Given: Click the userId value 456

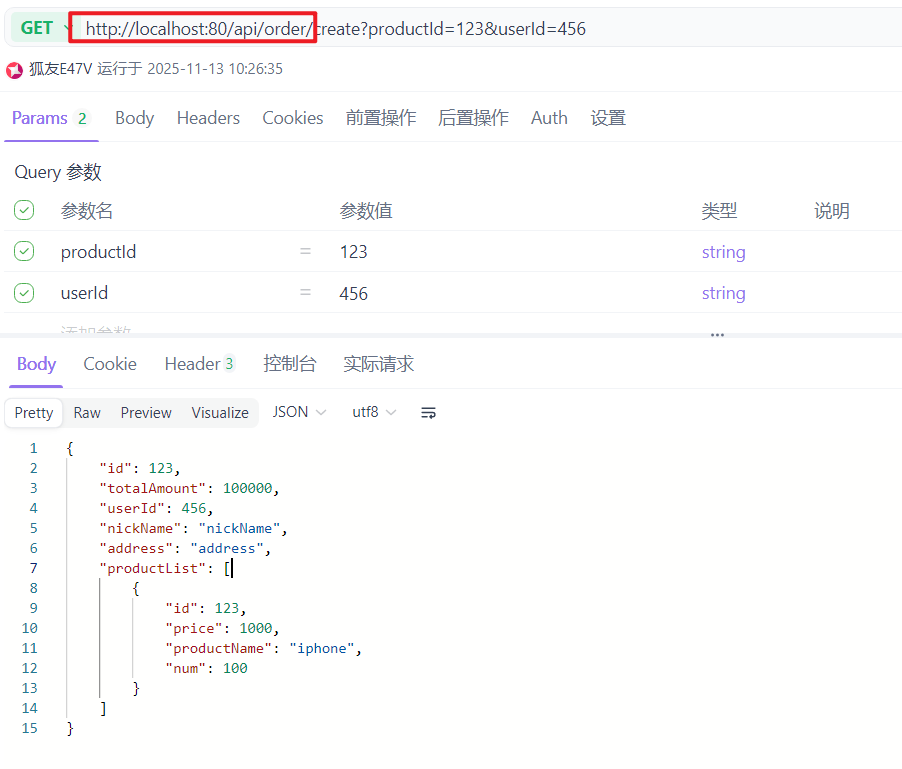Looking at the screenshot, I should [353, 293].
